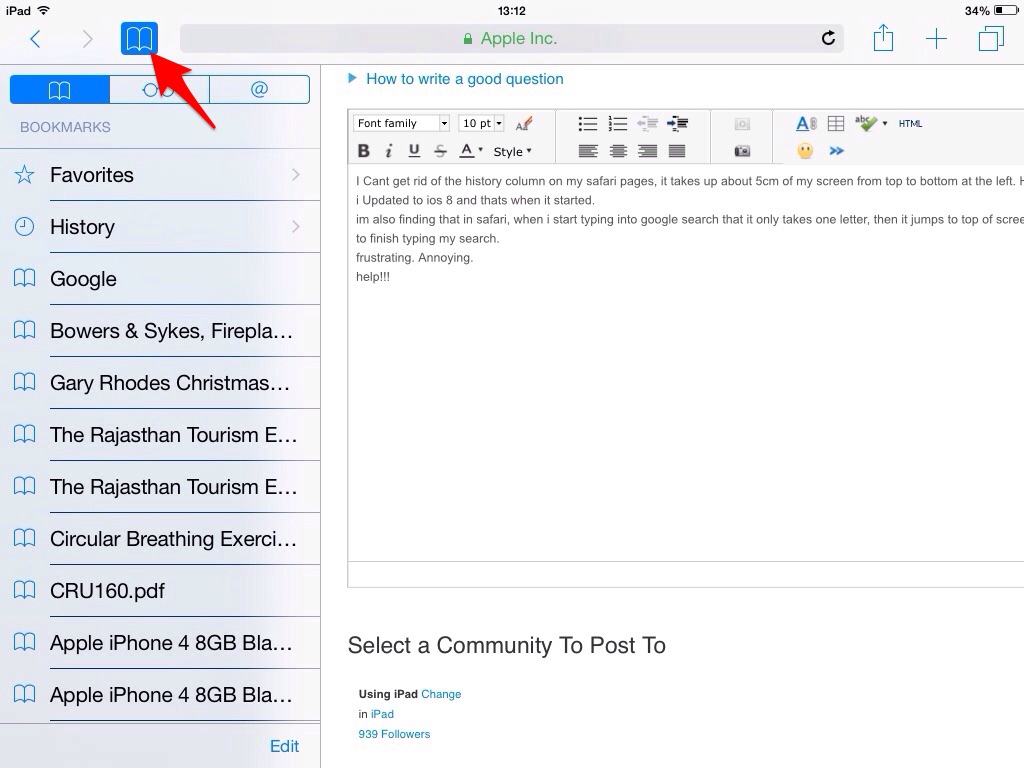The height and width of the screenshot is (768, 1024).
Task: Switch to the Reading List glasses tab
Action: point(158,89)
